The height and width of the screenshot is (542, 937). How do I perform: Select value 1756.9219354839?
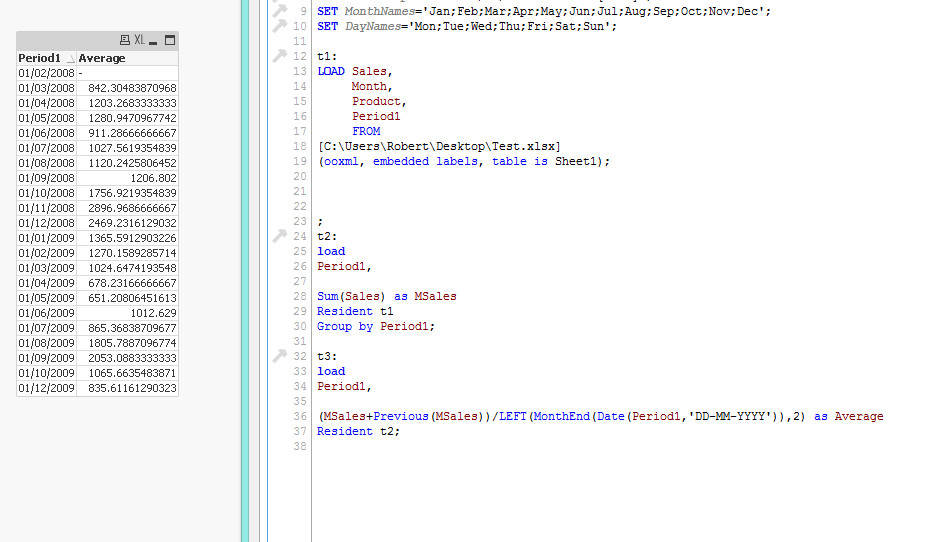point(127,193)
